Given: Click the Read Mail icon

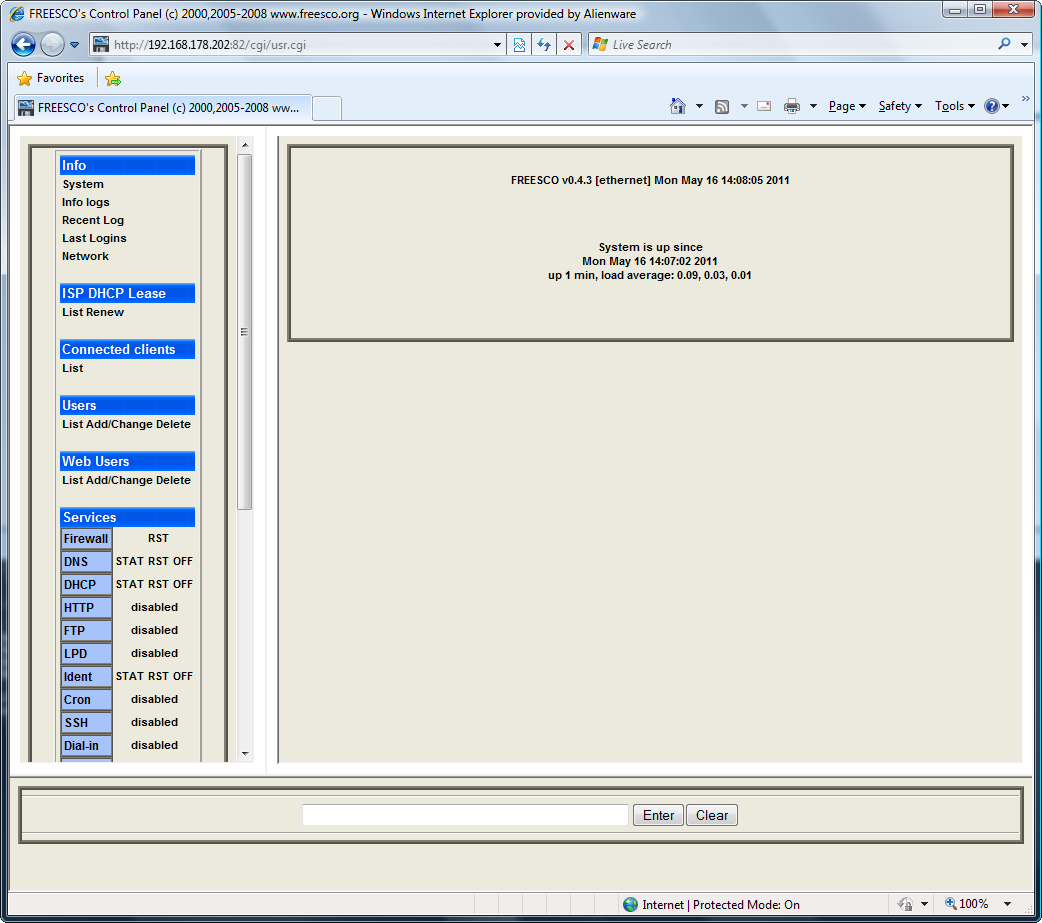Looking at the screenshot, I should click(764, 106).
